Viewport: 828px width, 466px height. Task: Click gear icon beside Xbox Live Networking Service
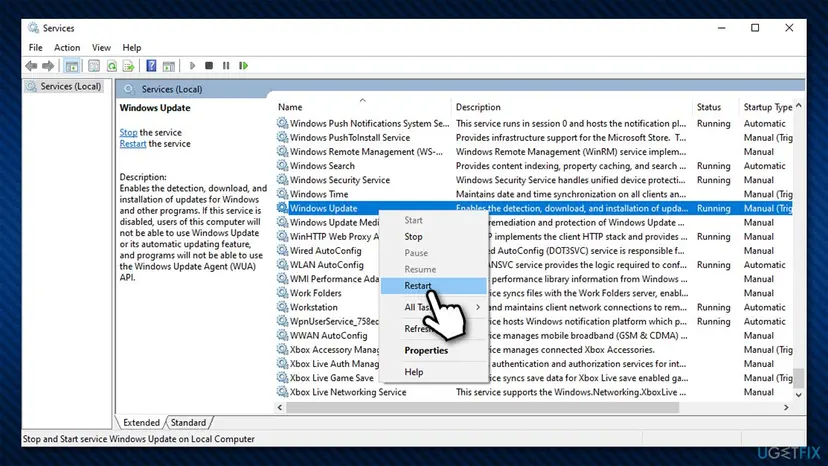tap(283, 392)
